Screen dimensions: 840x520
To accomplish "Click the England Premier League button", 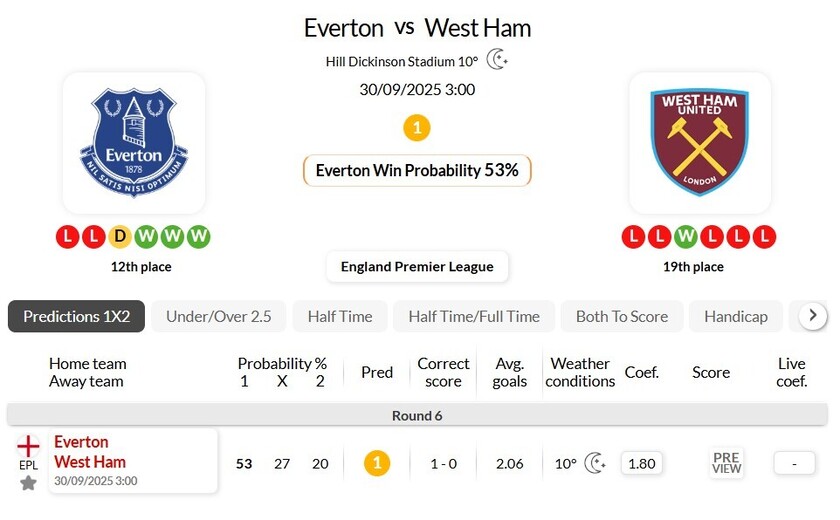I will [417, 267].
